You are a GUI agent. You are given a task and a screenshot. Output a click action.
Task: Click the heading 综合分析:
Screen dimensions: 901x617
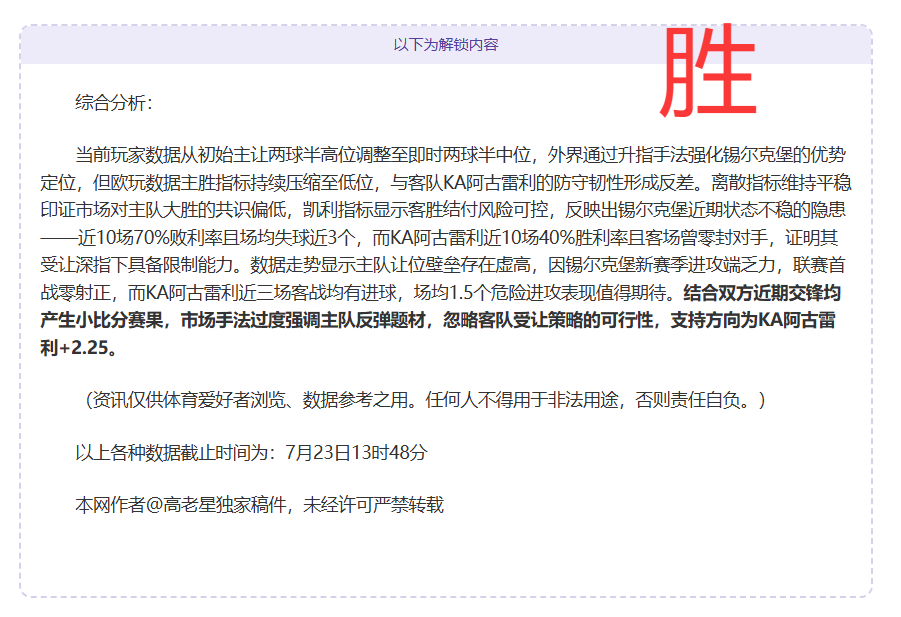(x=114, y=103)
